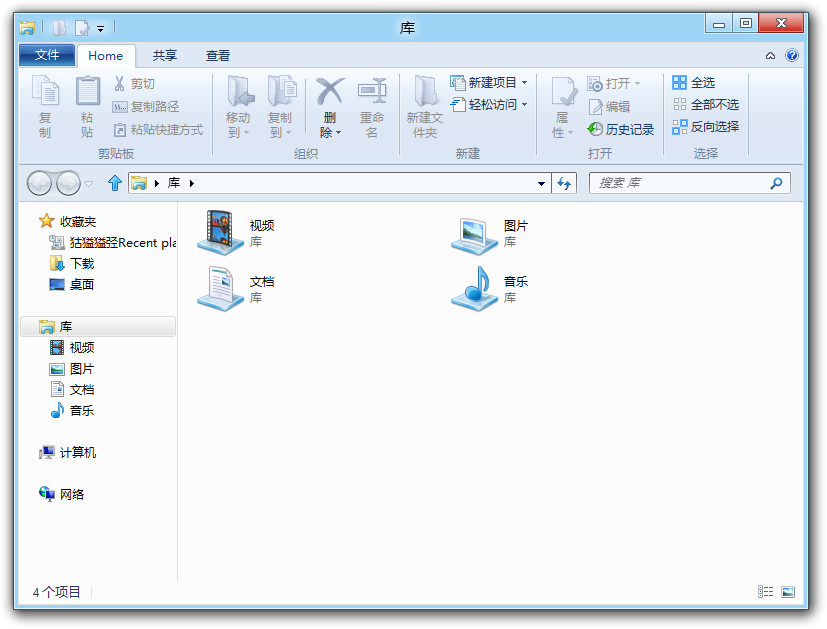Viewport: 827px width, 629px height.
Task: Open the Move to (移动到) menu
Action: tap(239, 107)
